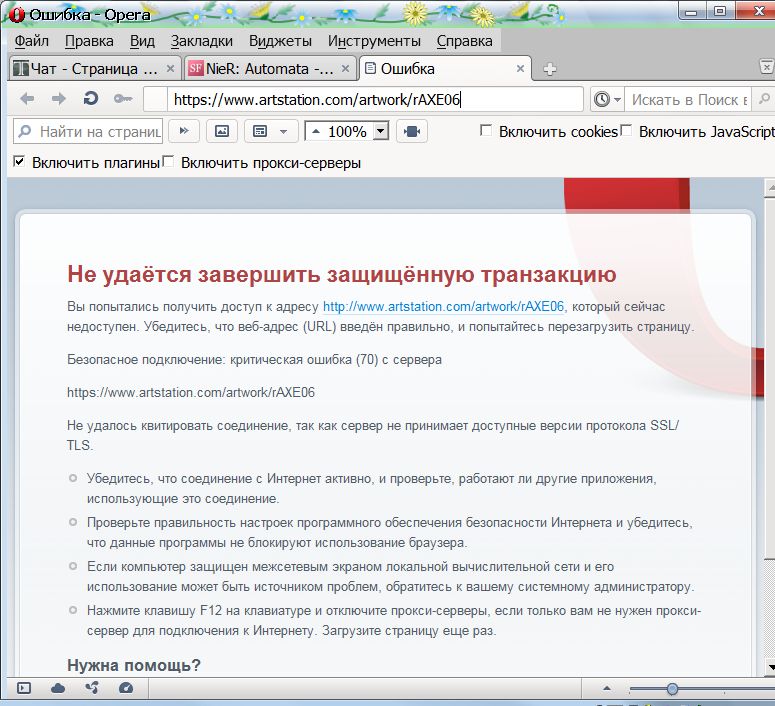Click the Найти на странице field

88,131
